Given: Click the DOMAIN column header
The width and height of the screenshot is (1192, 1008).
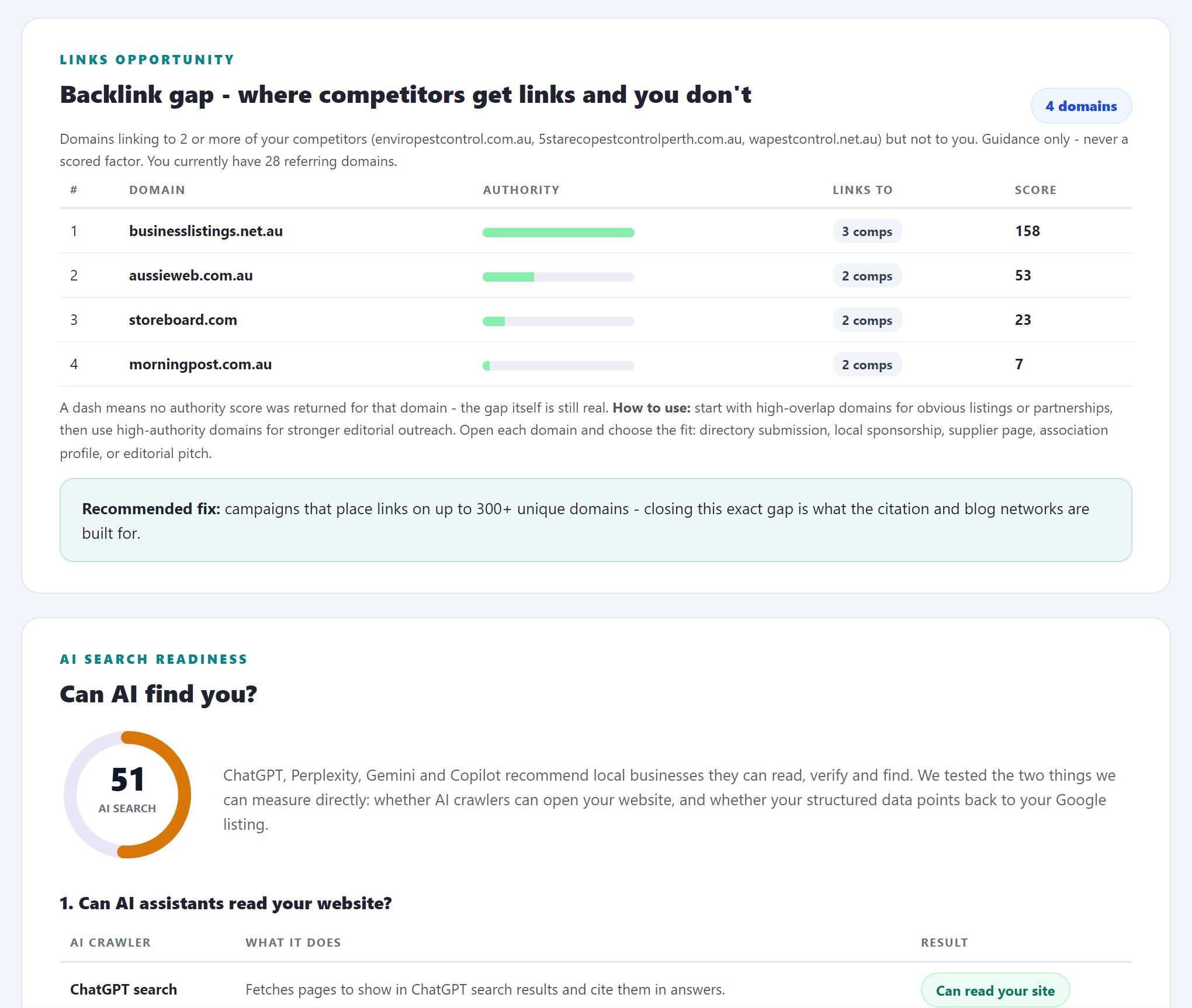Looking at the screenshot, I should 157,190.
